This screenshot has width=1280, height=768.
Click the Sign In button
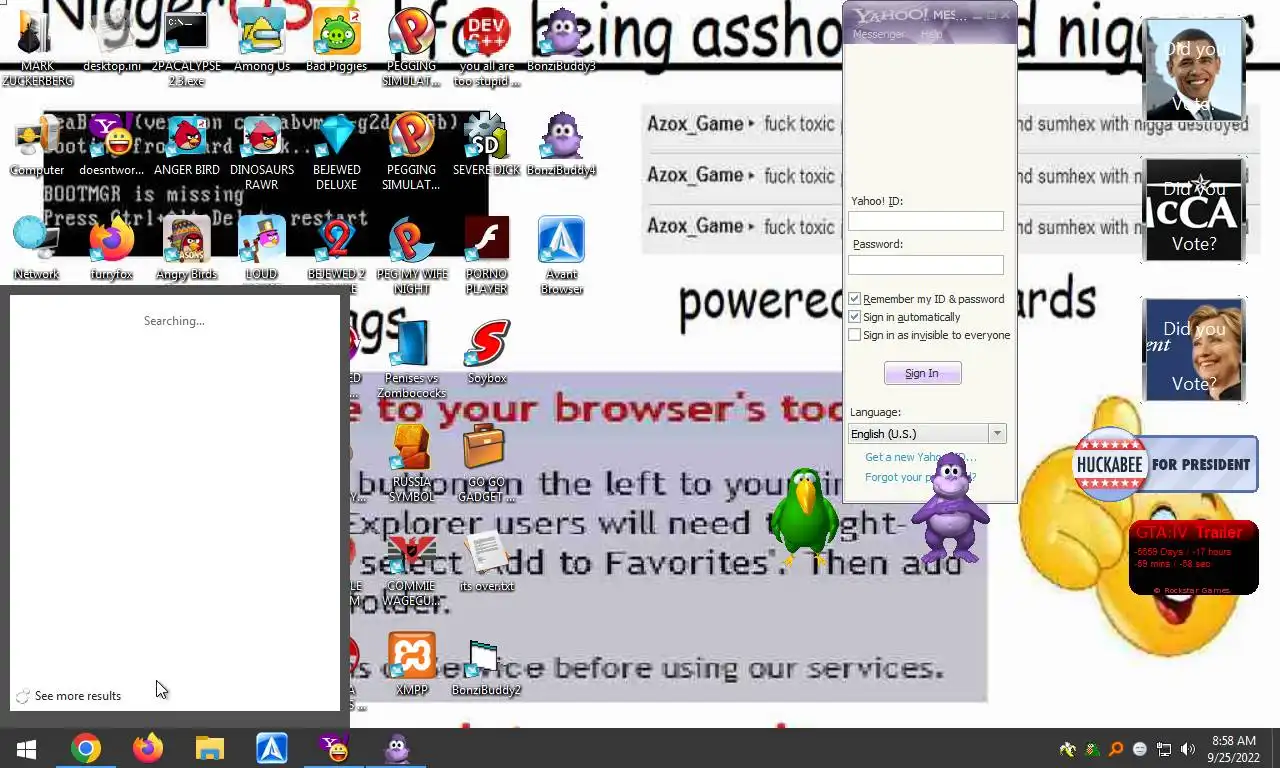point(922,373)
